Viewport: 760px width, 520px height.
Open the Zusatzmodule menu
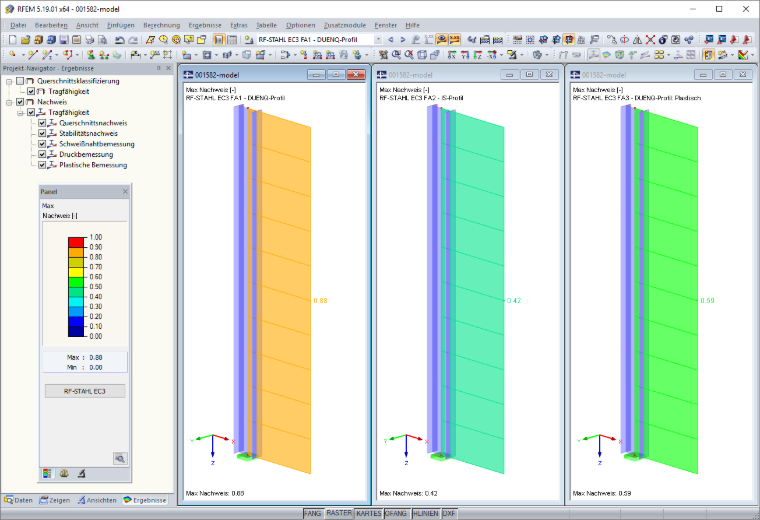pyautogui.click(x=345, y=25)
